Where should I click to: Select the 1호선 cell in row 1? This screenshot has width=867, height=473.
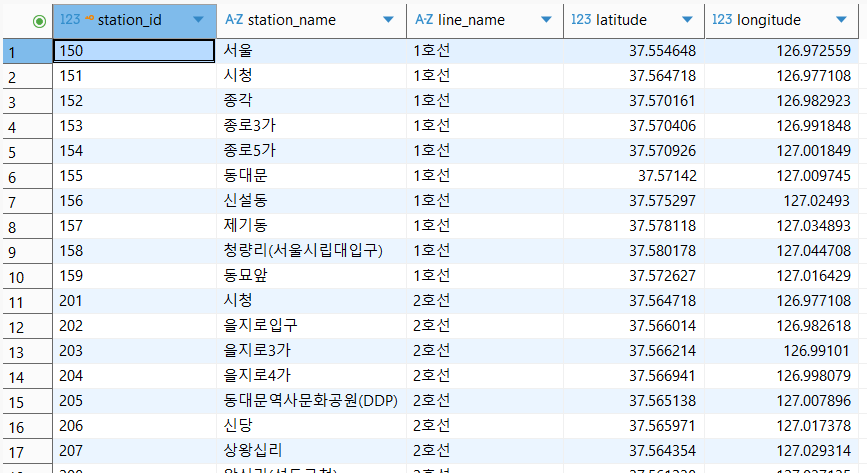pyautogui.click(x=485, y=51)
